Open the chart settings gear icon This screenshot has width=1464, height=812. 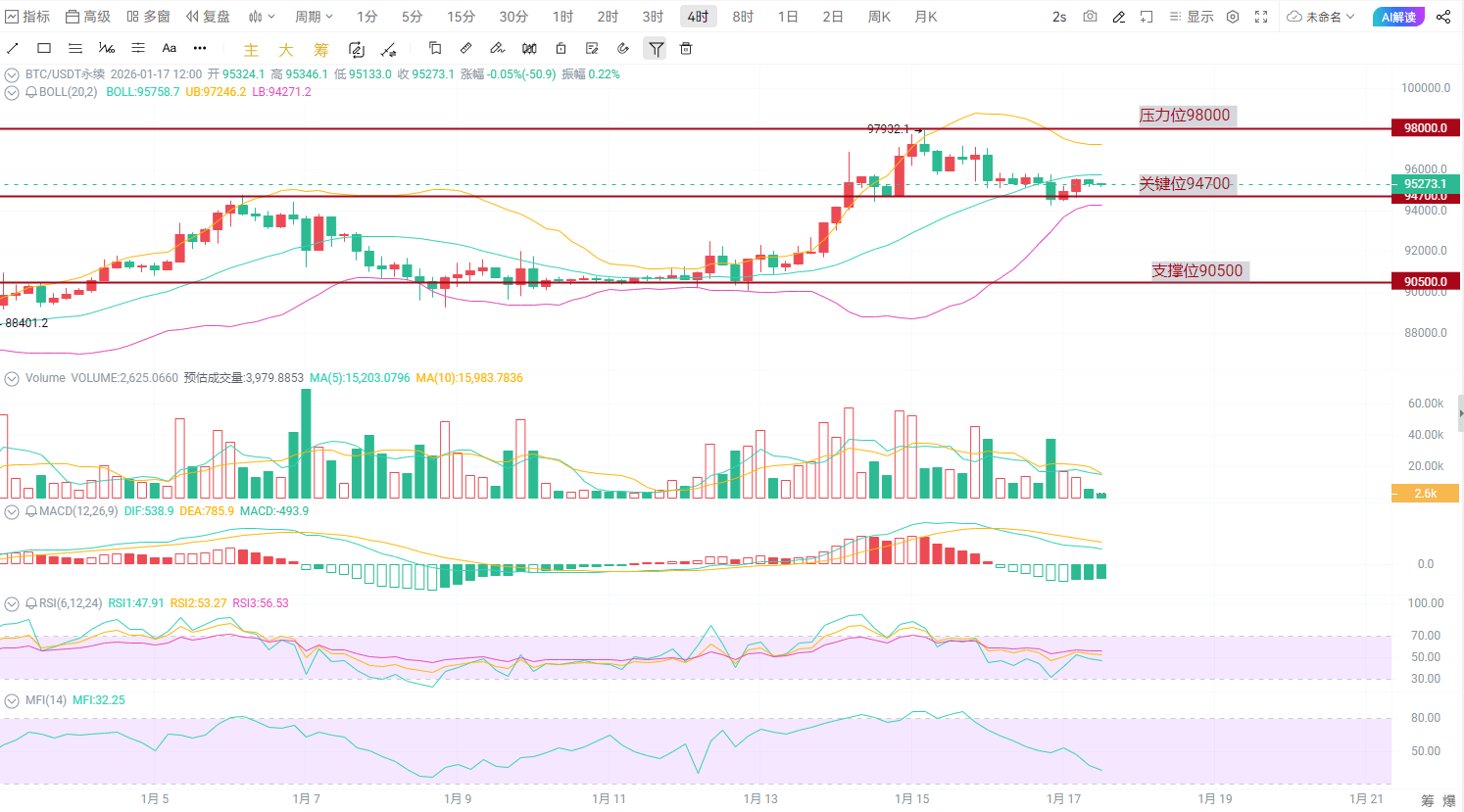coord(1232,17)
